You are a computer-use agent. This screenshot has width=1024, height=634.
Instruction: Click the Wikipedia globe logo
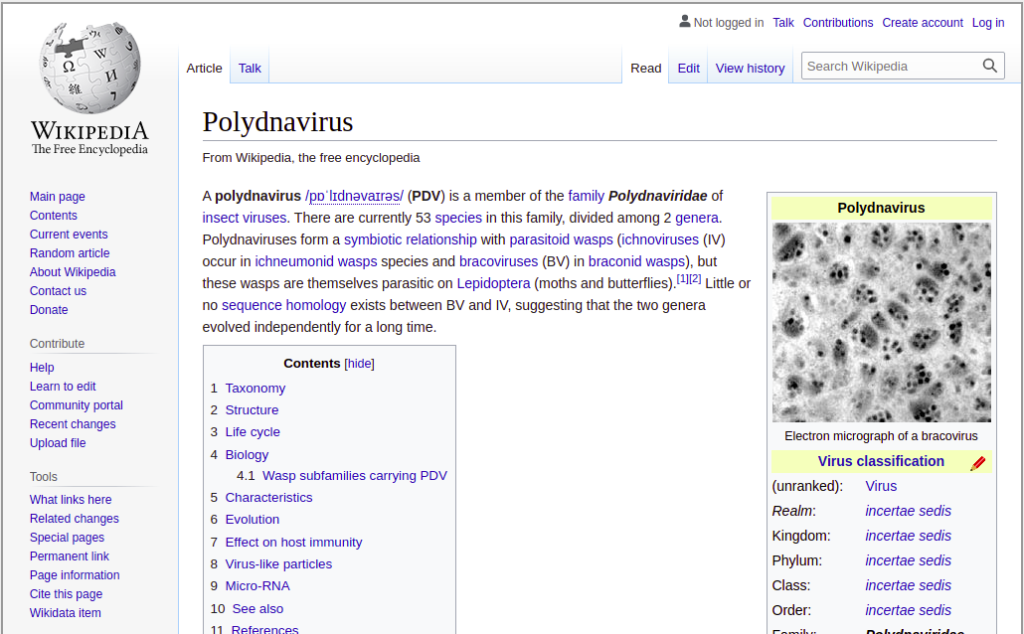[89, 68]
